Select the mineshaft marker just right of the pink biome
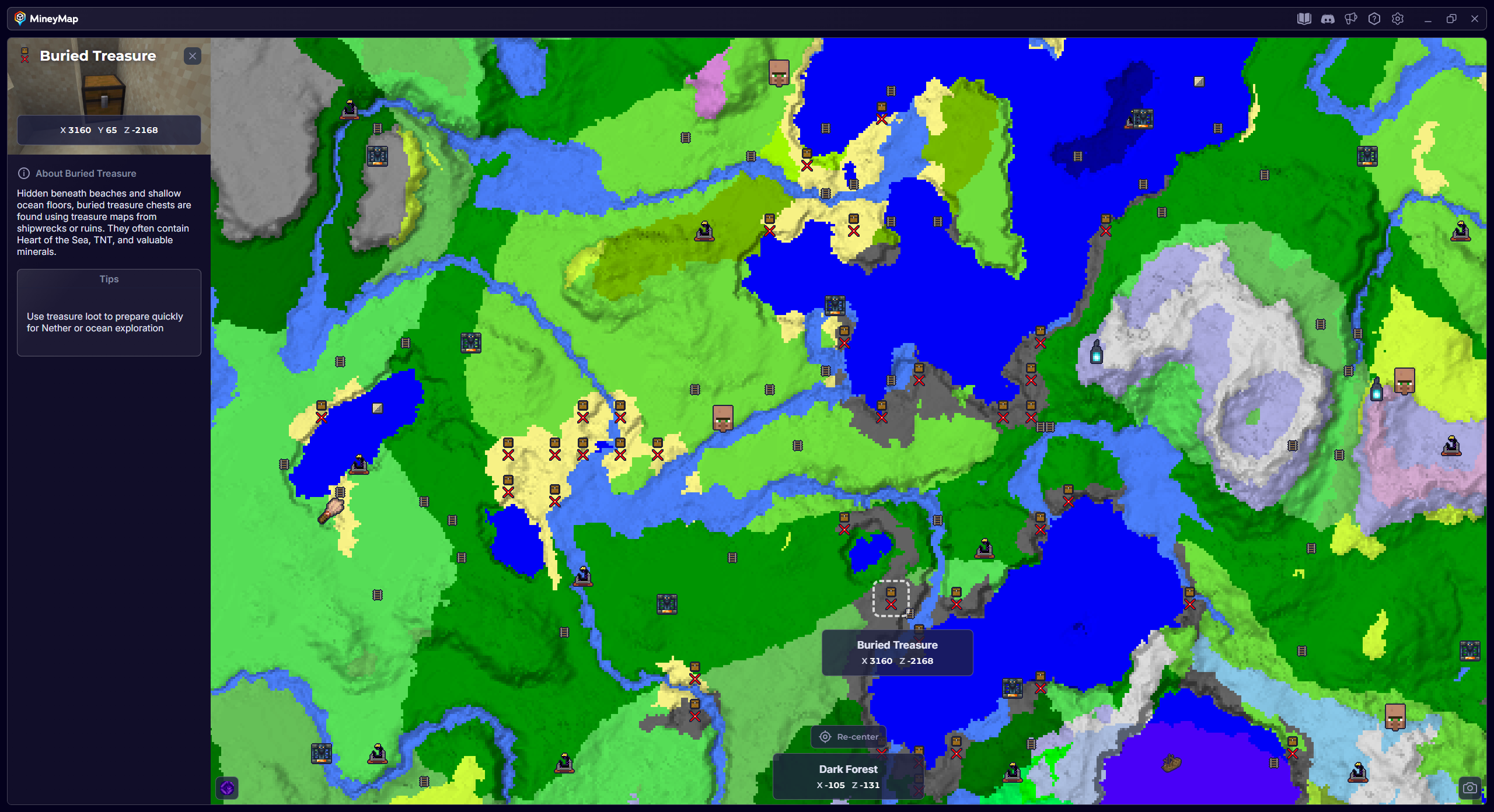The image size is (1494, 812). (751, 156)
